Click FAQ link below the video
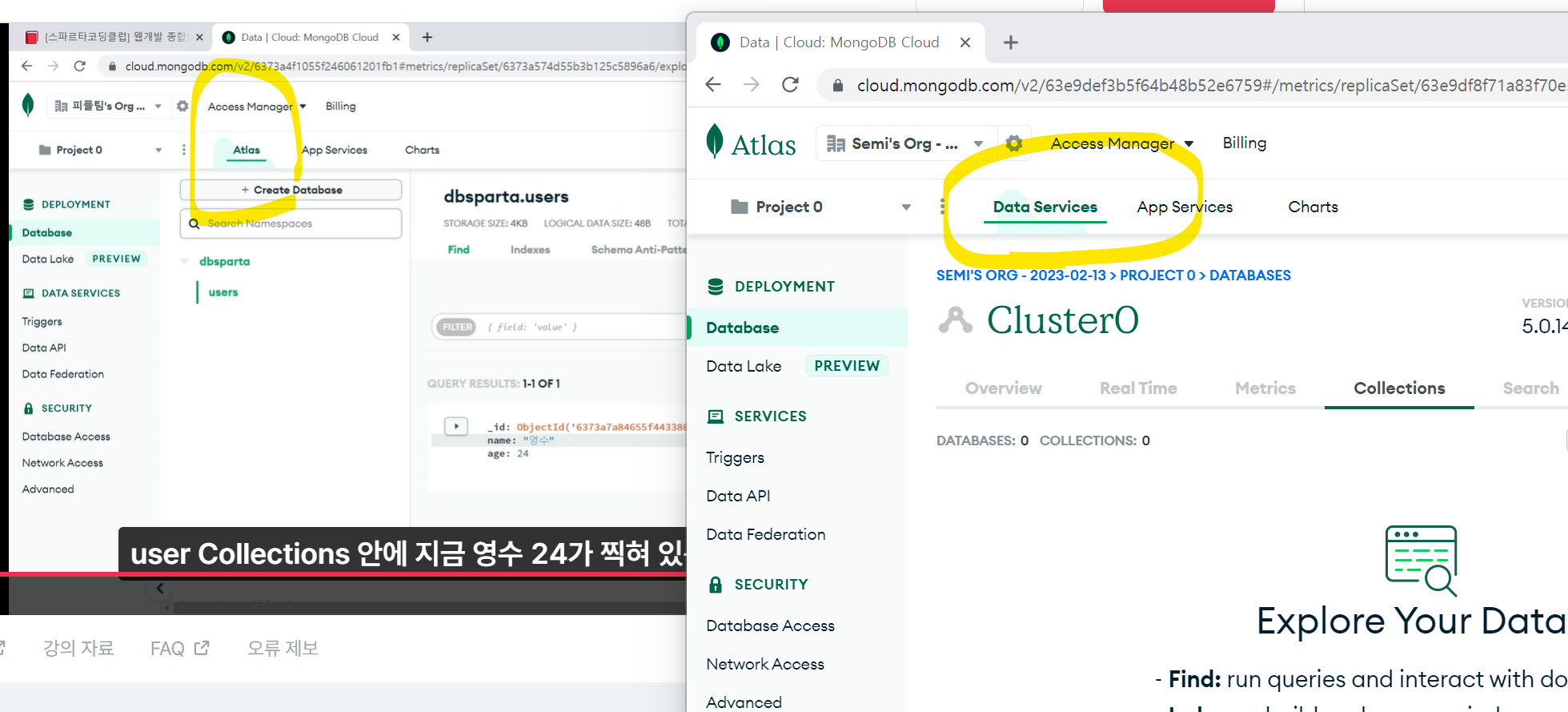 (x=179, y=648)
